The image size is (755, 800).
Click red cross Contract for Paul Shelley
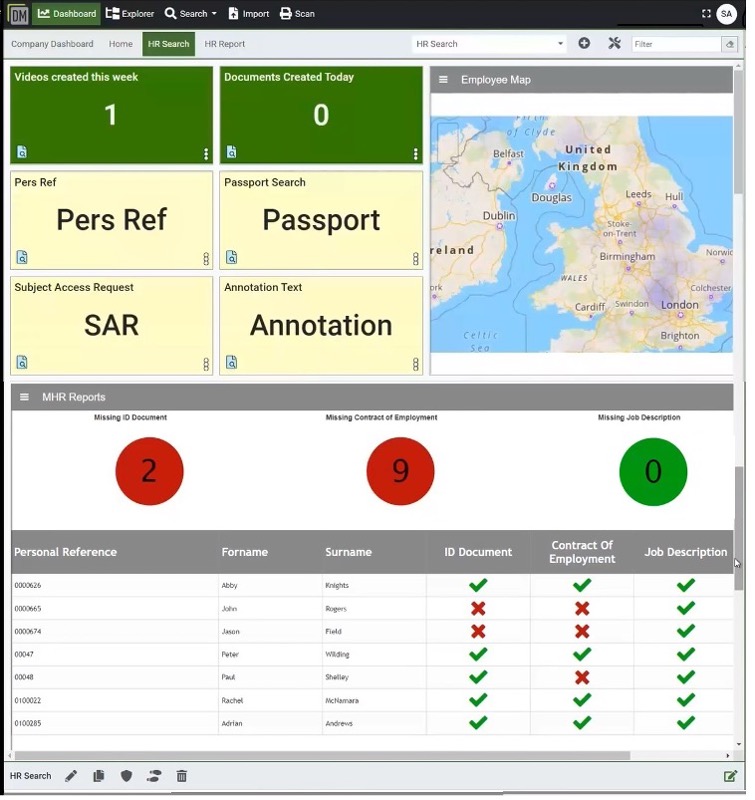[x=583, y=678]
